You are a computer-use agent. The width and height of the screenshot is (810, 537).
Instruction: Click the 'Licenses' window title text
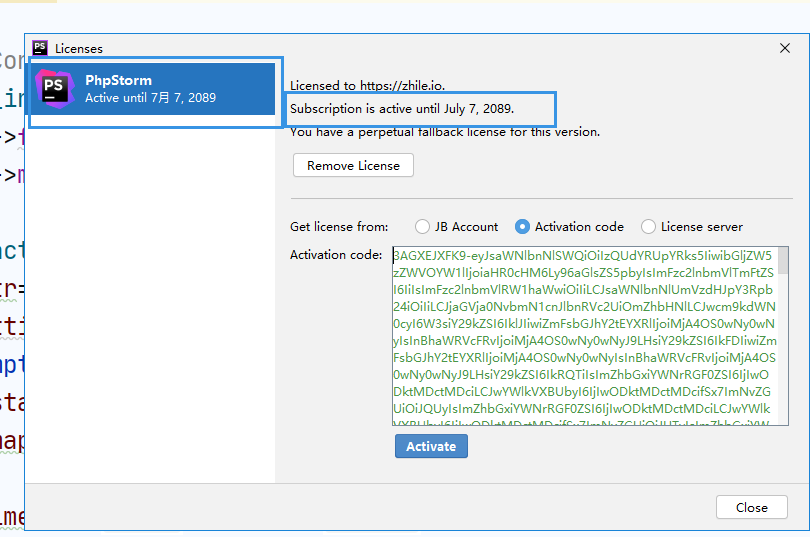79,49
